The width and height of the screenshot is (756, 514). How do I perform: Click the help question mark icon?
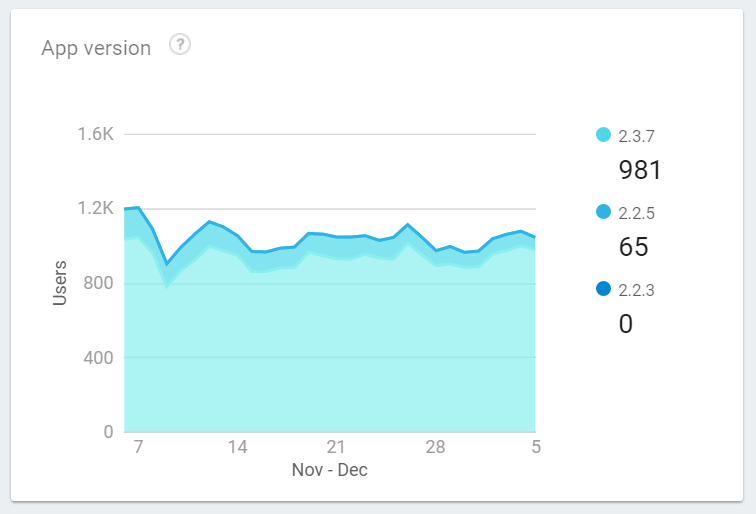point(180,45)
